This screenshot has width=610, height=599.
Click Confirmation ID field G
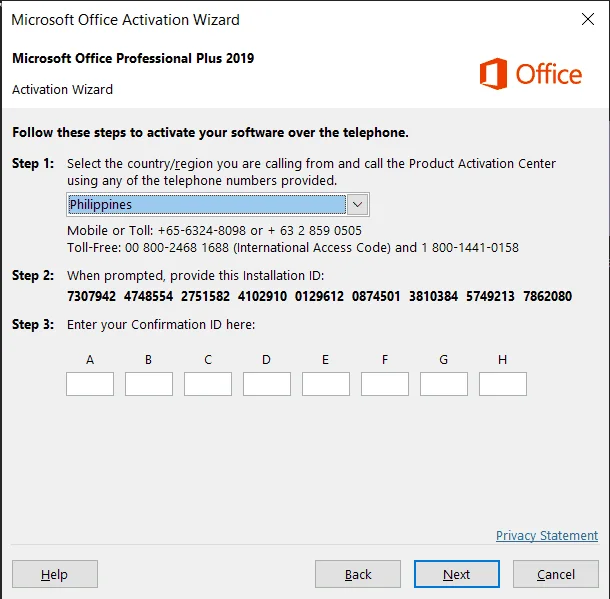[x=444, y=384]
